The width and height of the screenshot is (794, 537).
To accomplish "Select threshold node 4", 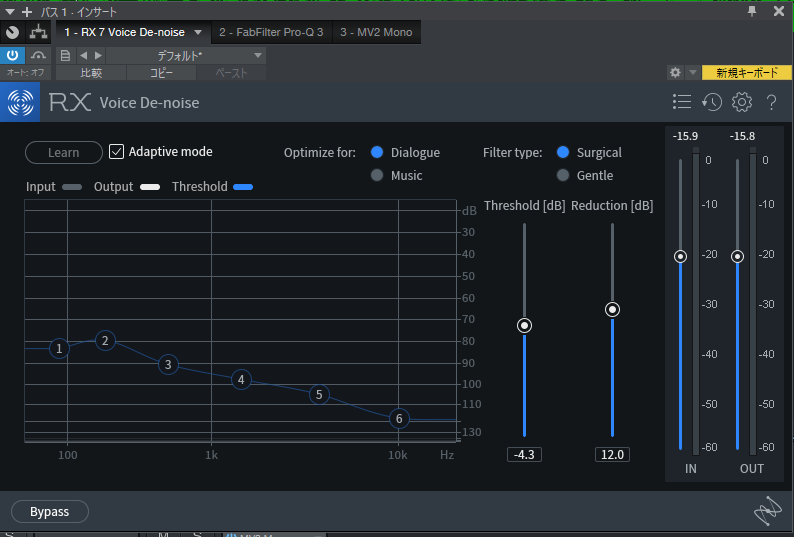I will (x=241, y=379).
